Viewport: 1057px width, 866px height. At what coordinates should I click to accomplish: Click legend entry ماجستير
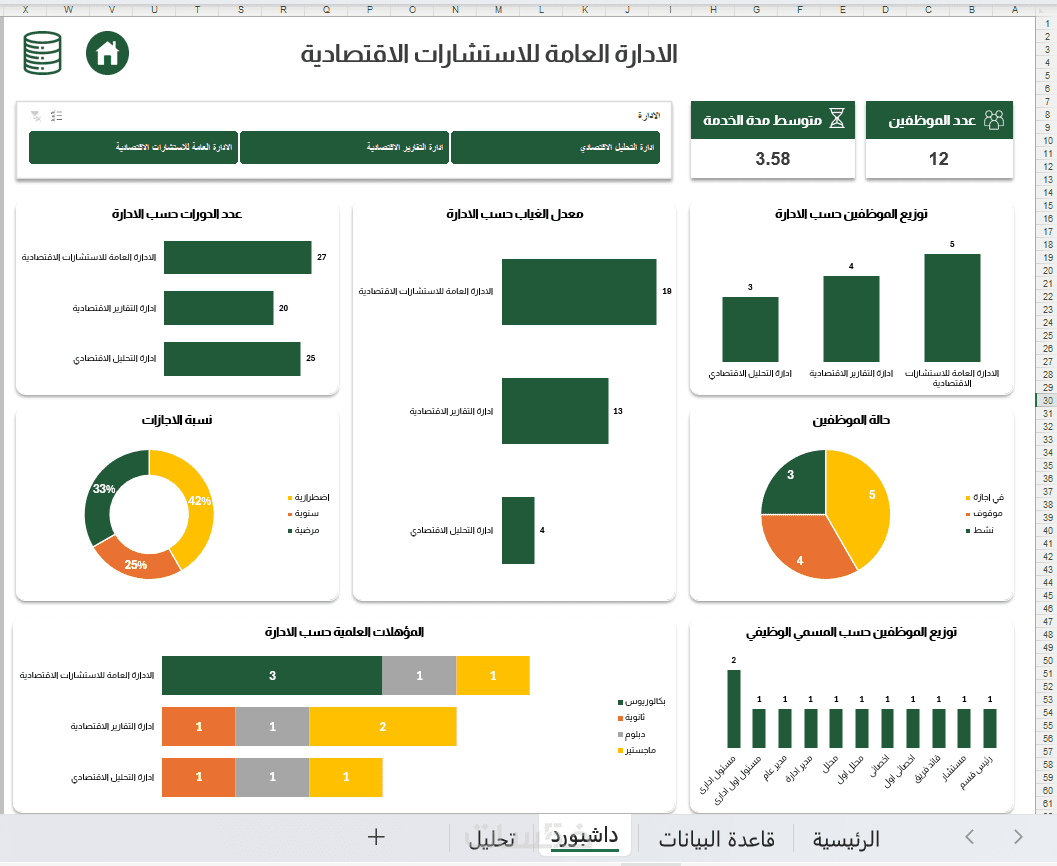[x=637, y=750]
